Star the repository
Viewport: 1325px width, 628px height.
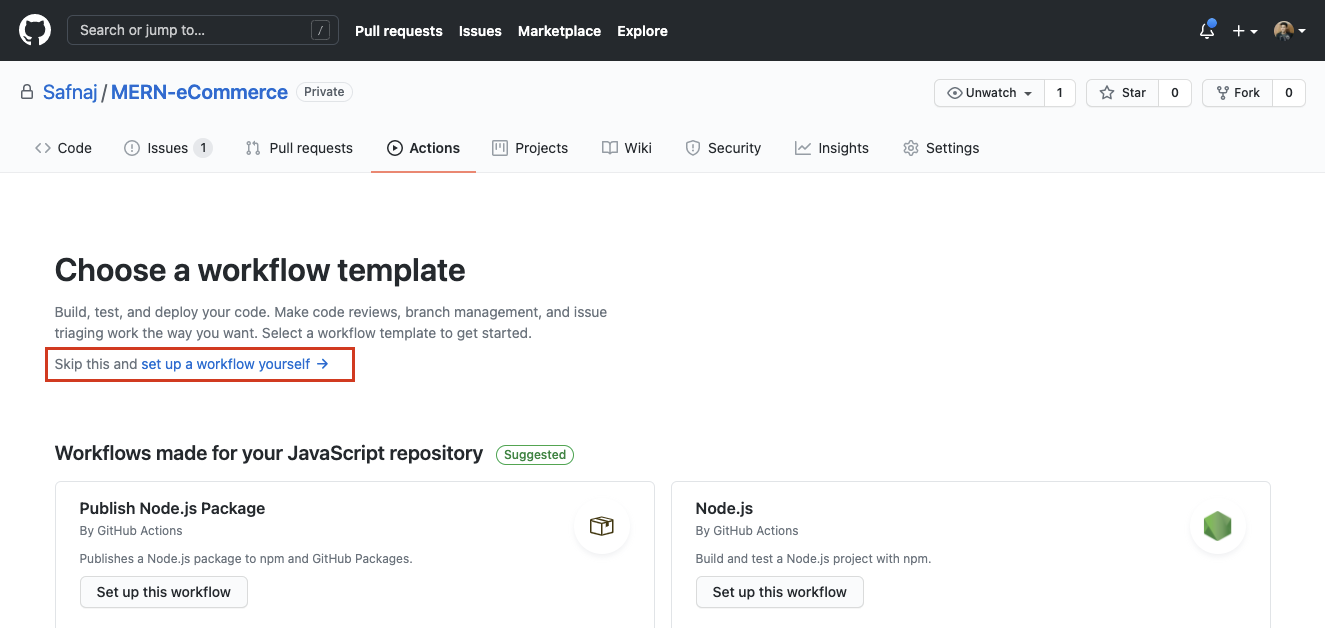pyautogui.click(x=1122, y=93)
